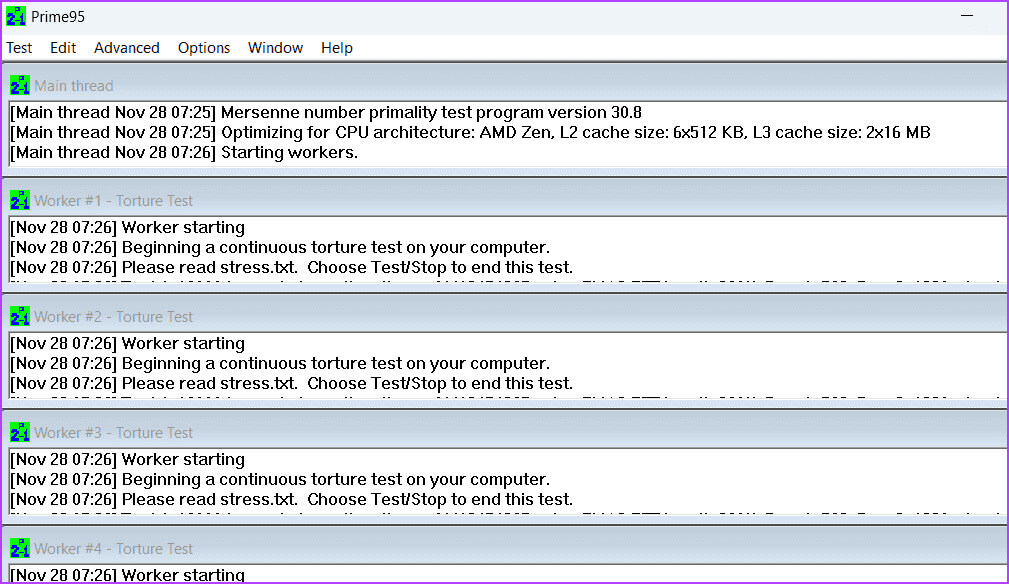Click the Prime95 application icon in title bar
Screen dimensions: 1009x584
point(16,16)
